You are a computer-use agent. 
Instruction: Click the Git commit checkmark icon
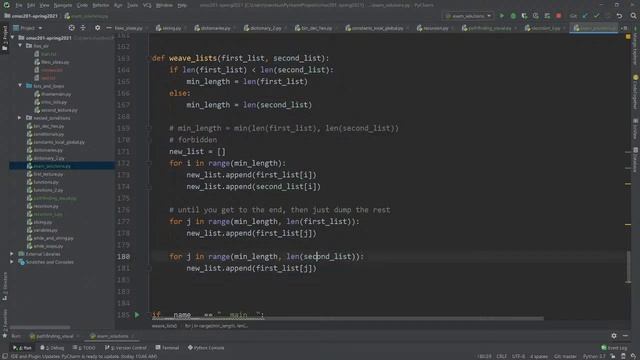click(597, 16)
